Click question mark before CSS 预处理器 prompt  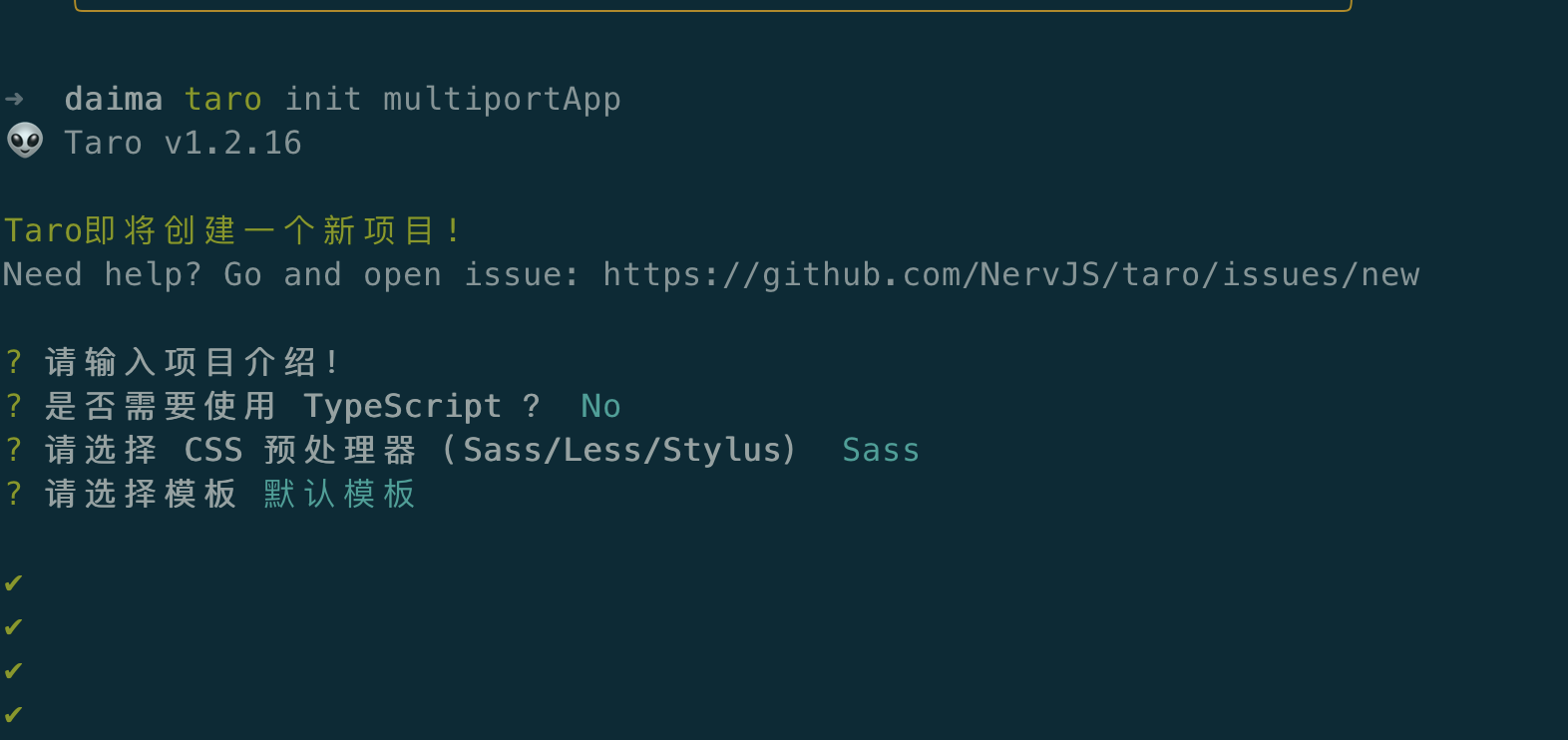tap(13, 450)
